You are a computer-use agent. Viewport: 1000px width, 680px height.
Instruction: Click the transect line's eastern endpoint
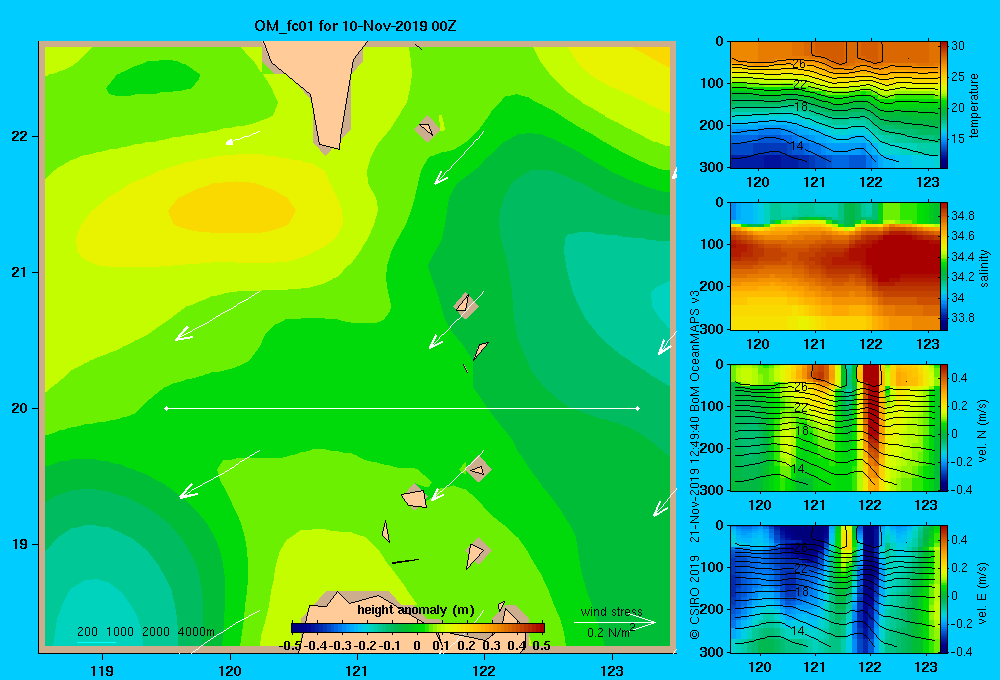638,408
